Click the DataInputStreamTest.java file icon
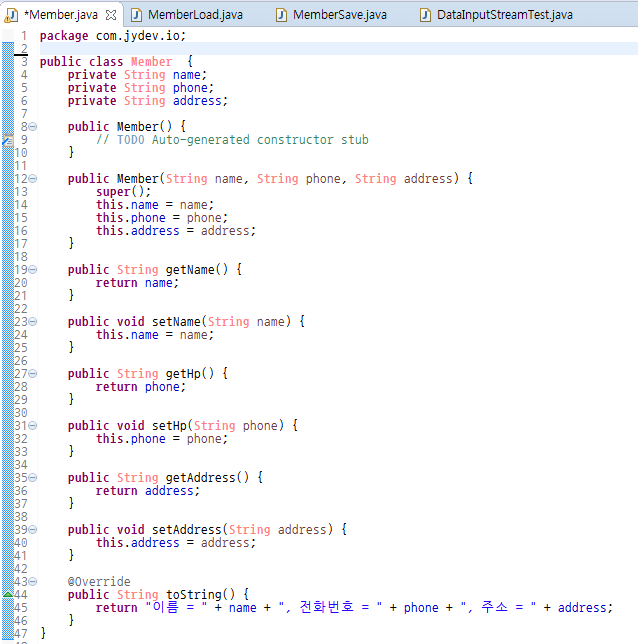638x644 pixels. point(426,15)
